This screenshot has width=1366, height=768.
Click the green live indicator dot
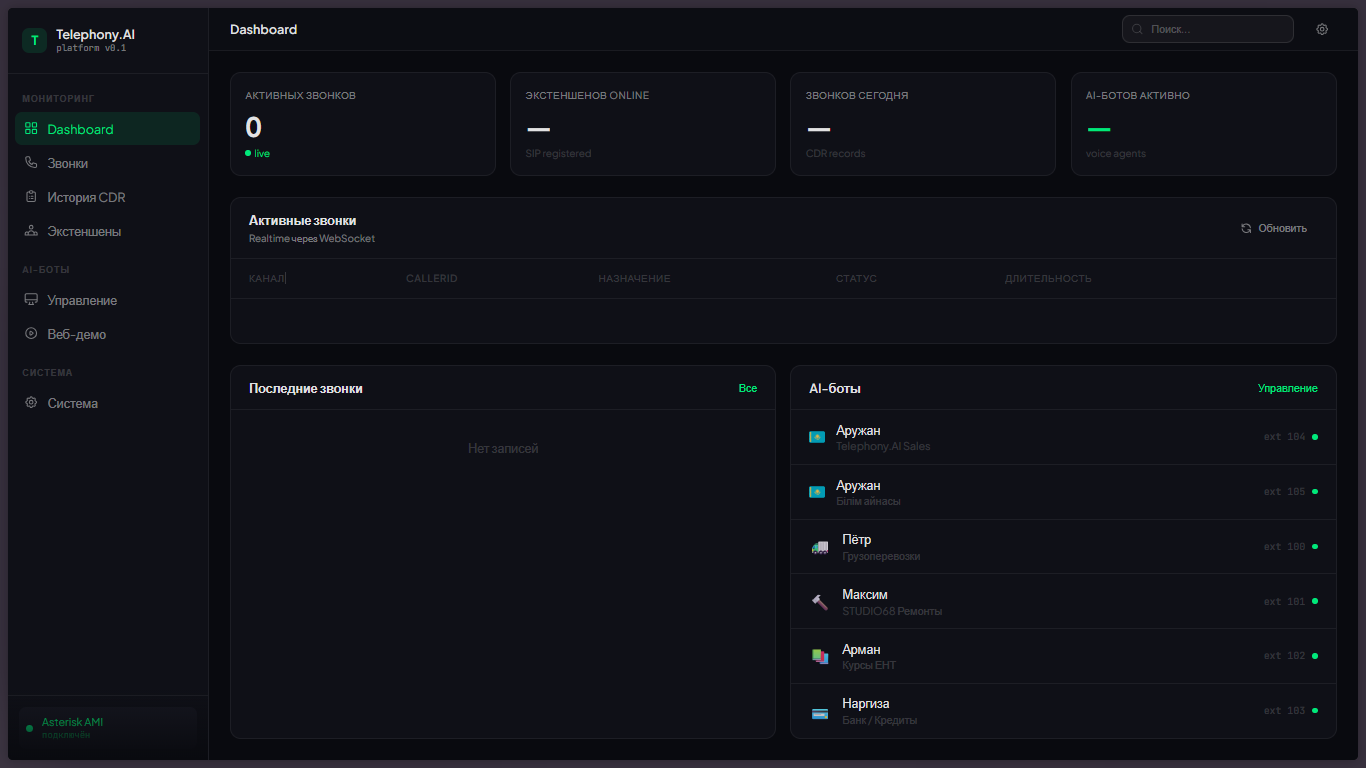pos(248,153)
